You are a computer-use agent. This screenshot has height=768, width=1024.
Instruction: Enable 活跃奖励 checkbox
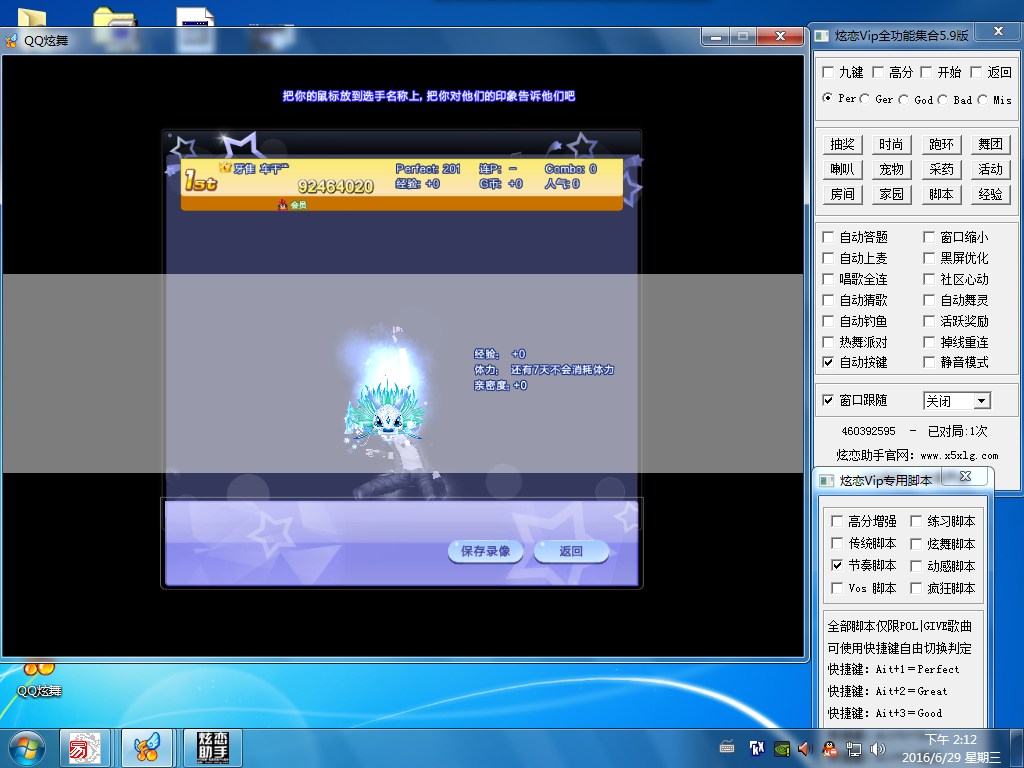(929, 321)
